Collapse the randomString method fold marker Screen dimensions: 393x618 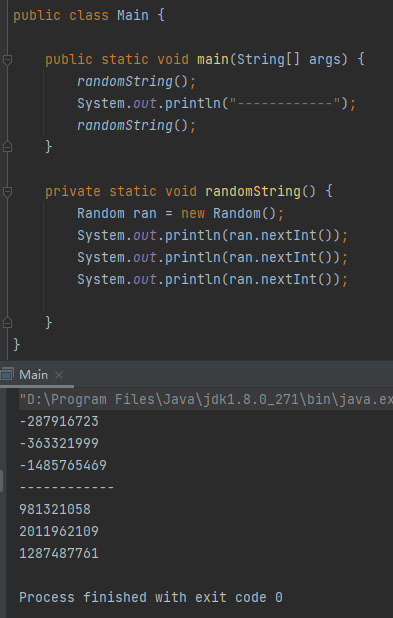(x=7, y=192)
